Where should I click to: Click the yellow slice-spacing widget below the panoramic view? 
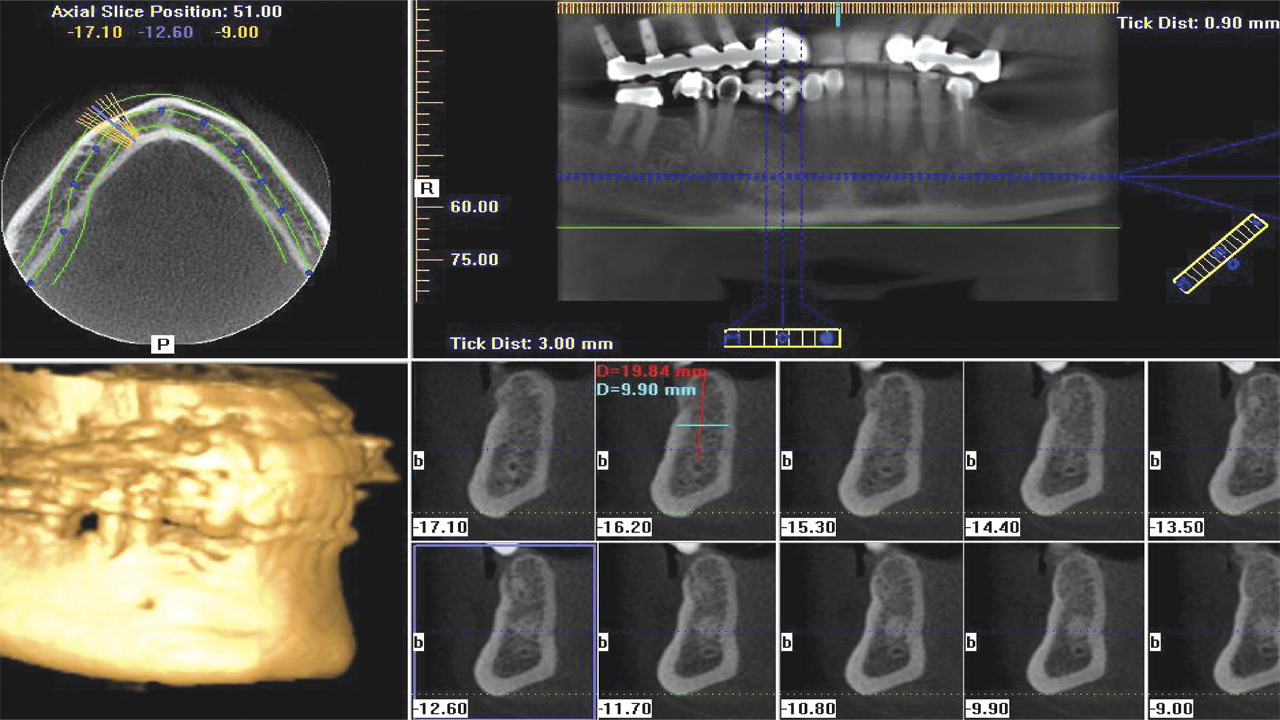click(782, 338)
